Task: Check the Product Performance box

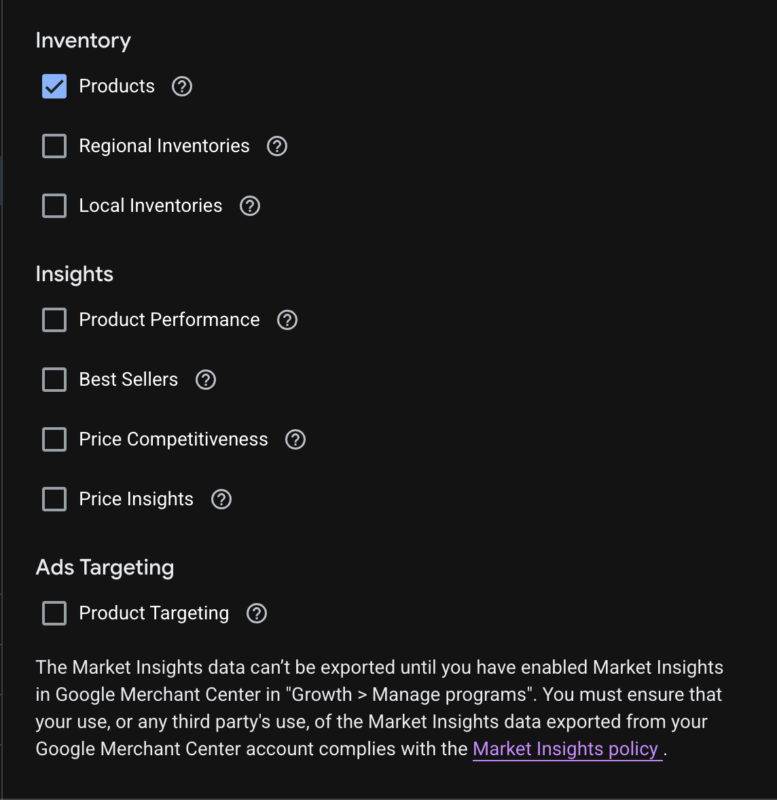Action: tap(54, 320)
